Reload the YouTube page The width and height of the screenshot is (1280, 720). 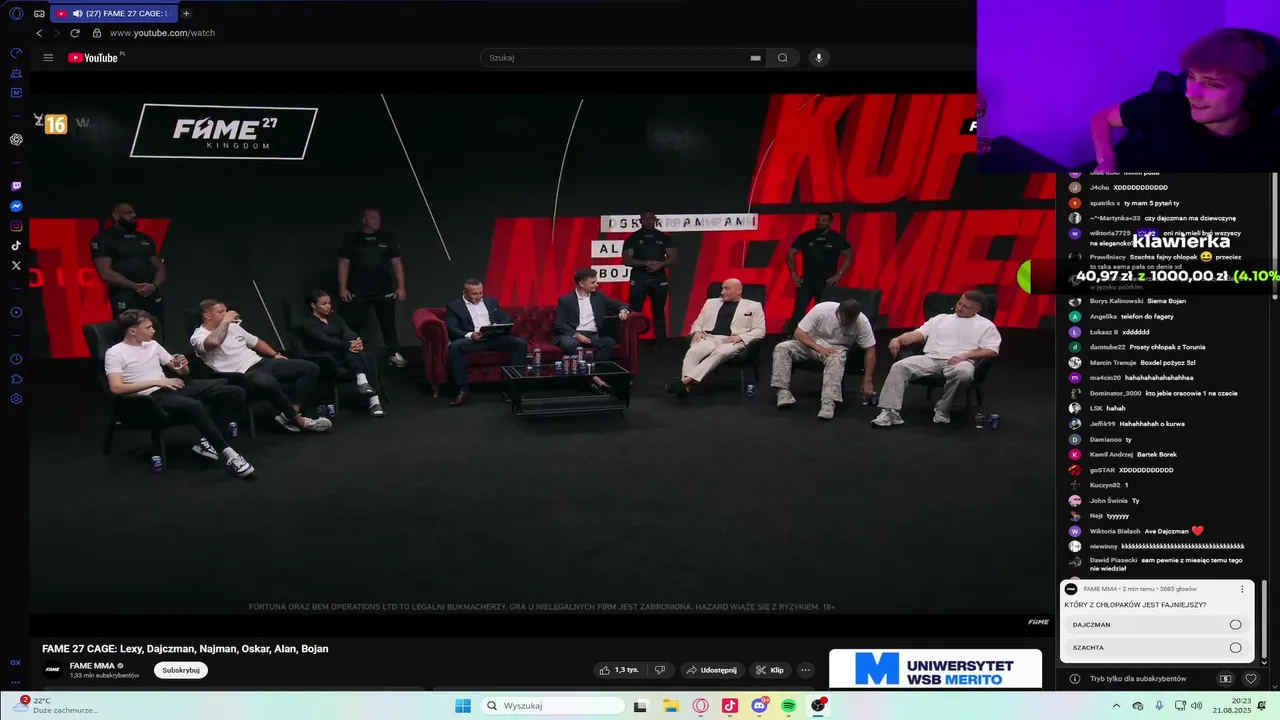pos(75,33)
